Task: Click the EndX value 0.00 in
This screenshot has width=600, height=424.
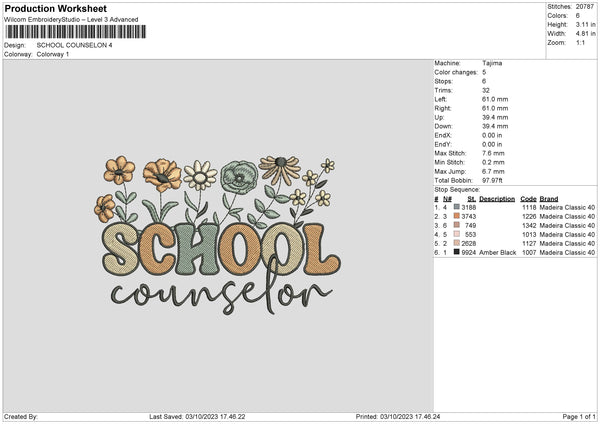Action: (492, 135)
